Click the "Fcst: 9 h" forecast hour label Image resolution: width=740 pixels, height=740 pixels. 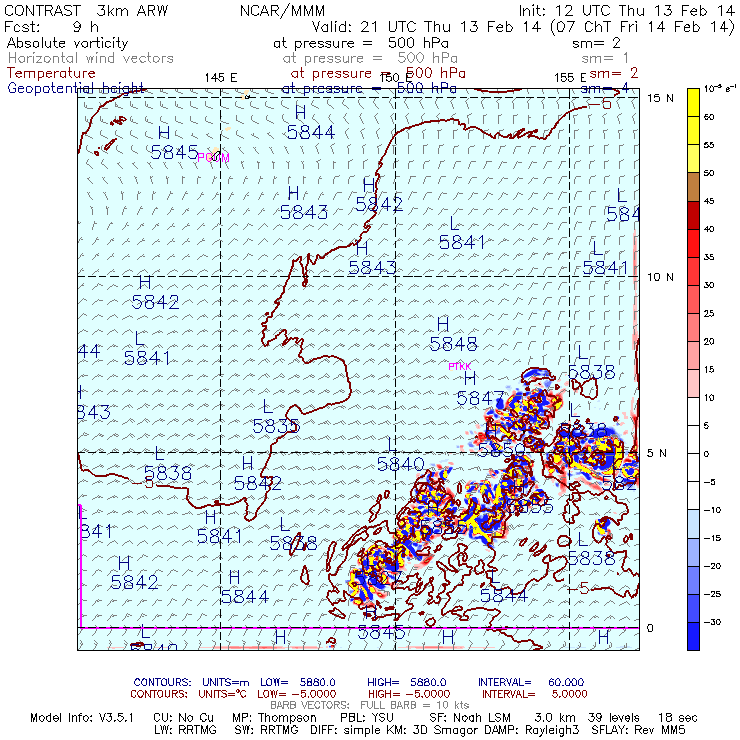pos(51,27)
